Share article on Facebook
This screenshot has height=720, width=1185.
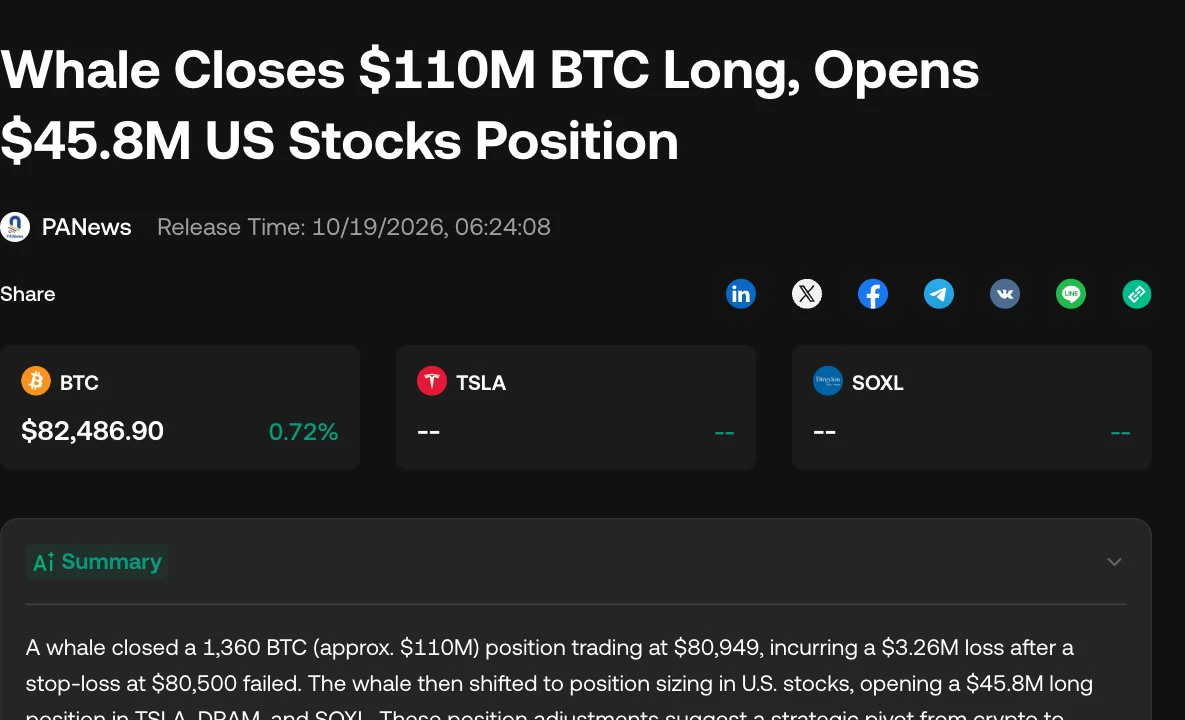pyautogui.click(x=872, y=294)
